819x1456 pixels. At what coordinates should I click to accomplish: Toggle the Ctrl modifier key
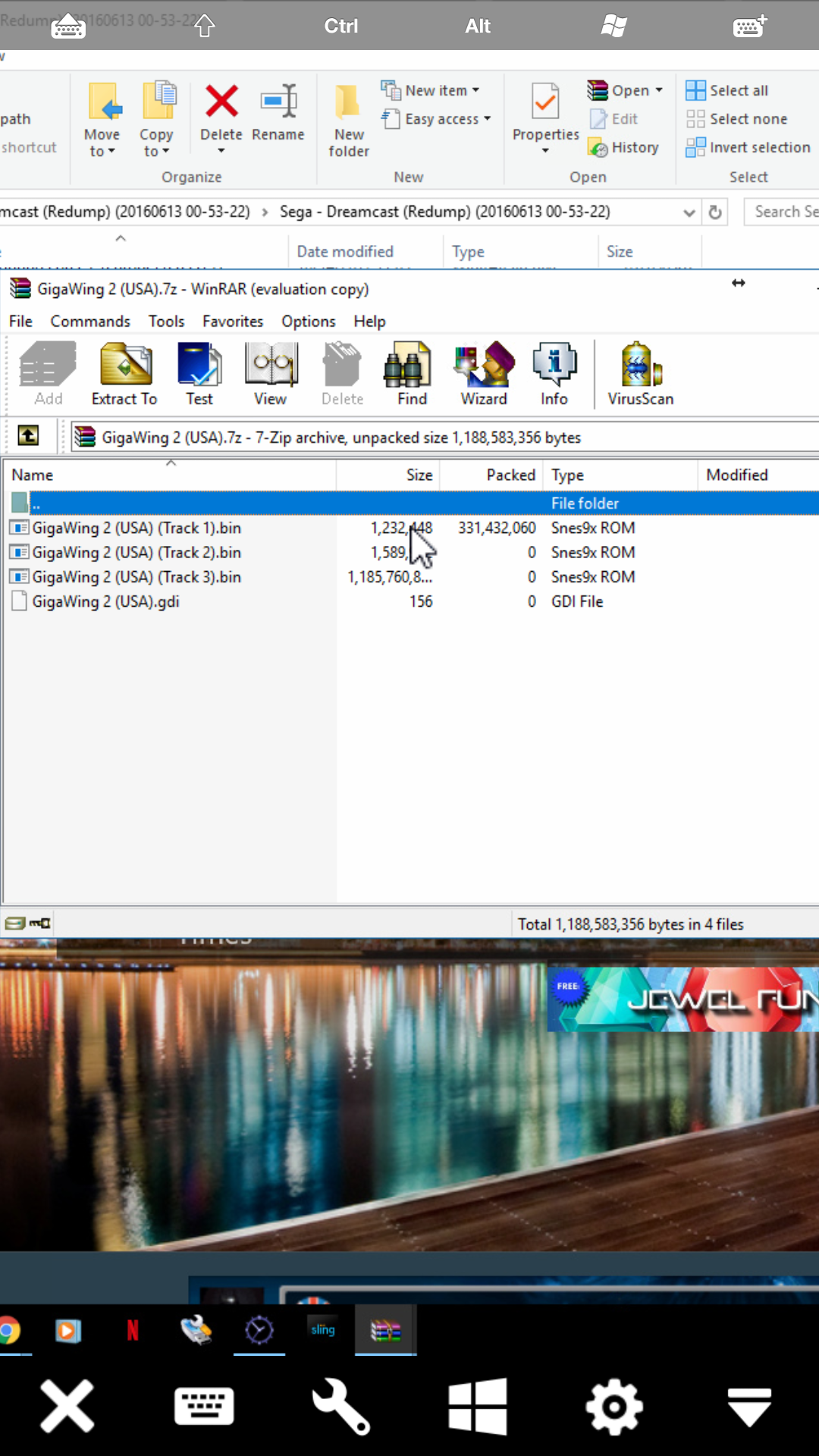(341, 26)
